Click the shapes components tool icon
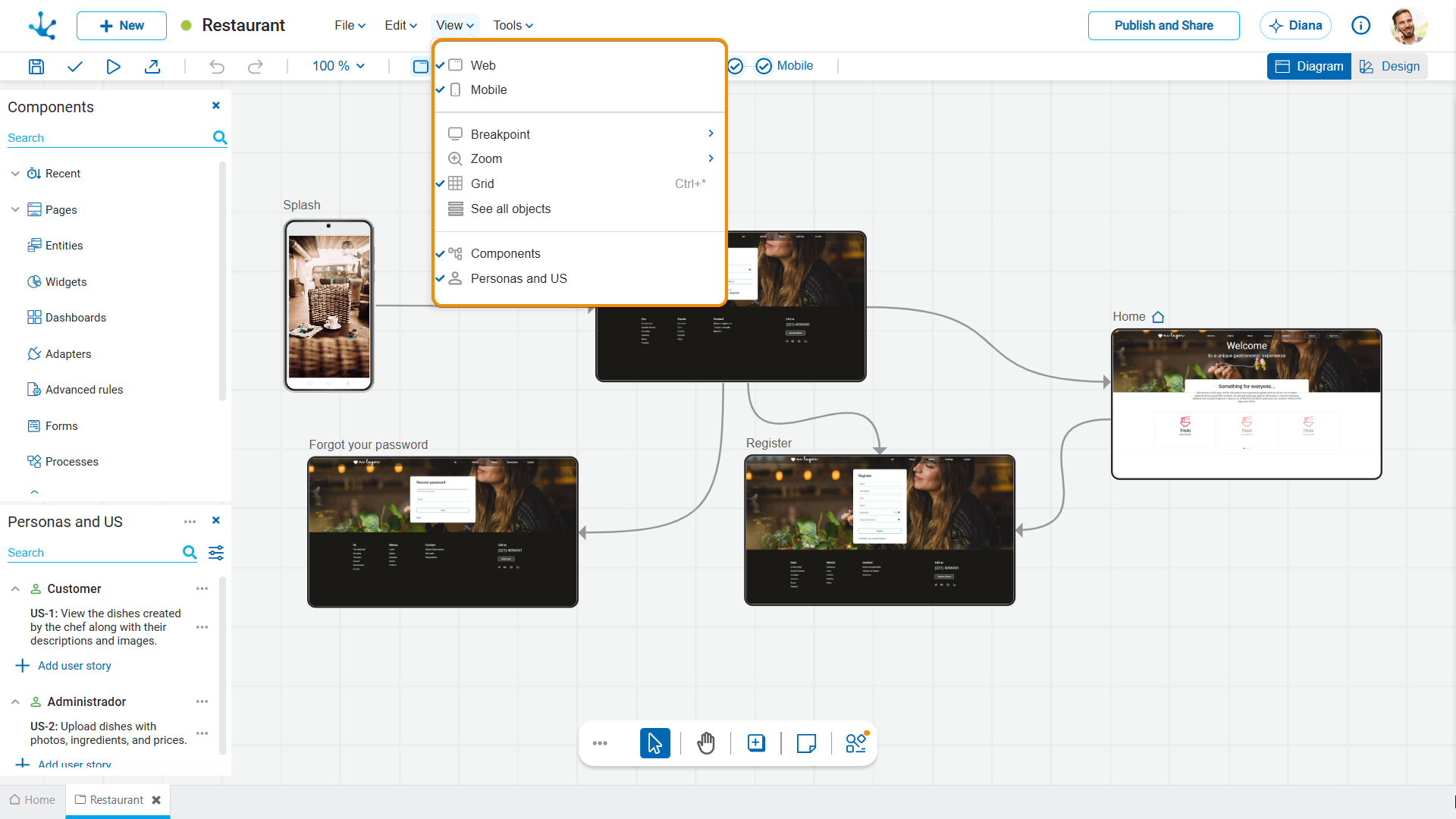 click(857, 742)
